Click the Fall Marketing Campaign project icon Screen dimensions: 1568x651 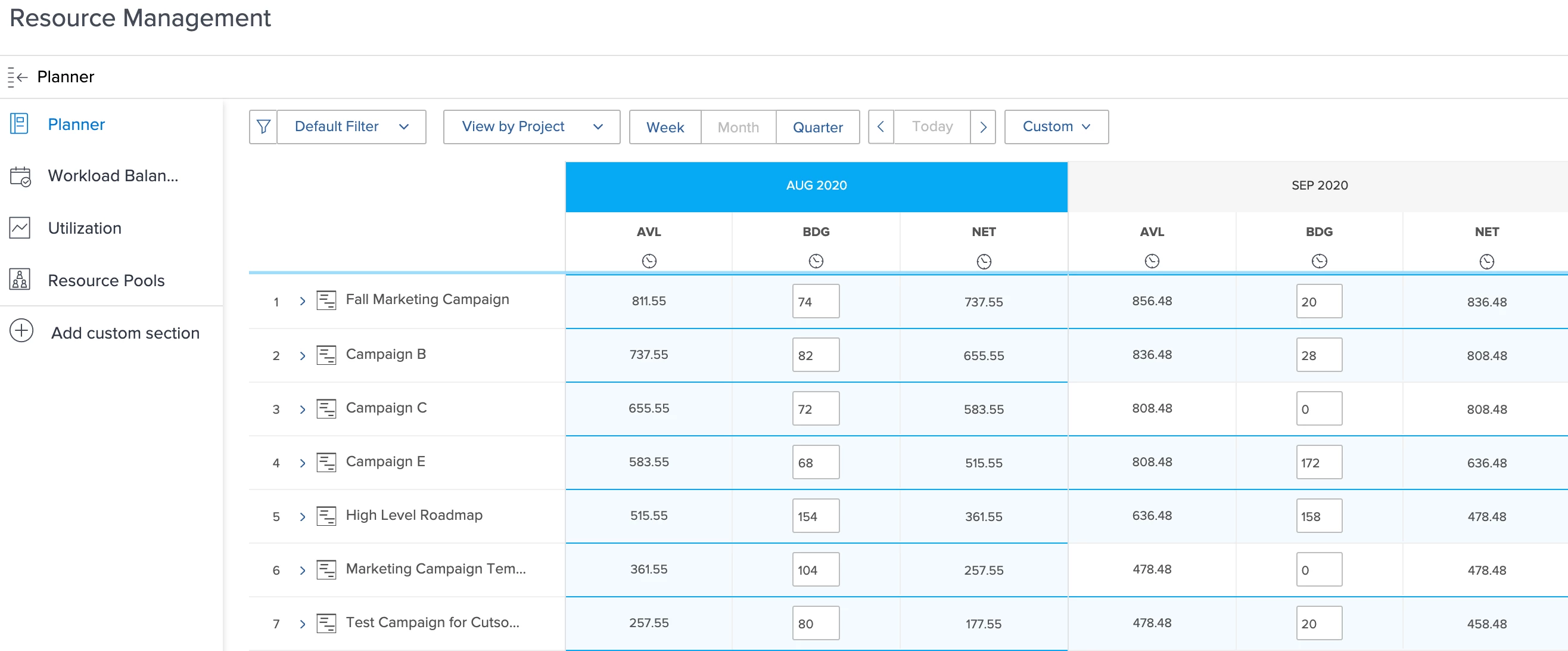[326, 300]
